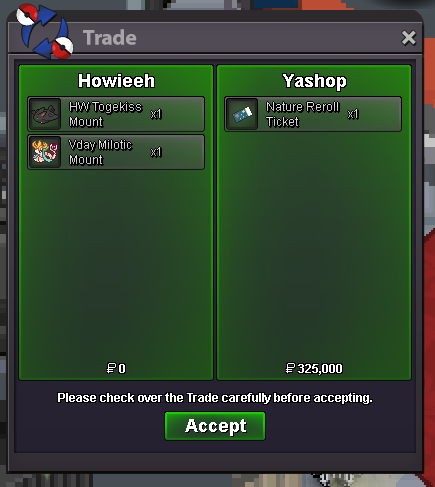This screenshot has height=487, width=435.
Task: Close the Trade window with X
Action: coord(408,38)
